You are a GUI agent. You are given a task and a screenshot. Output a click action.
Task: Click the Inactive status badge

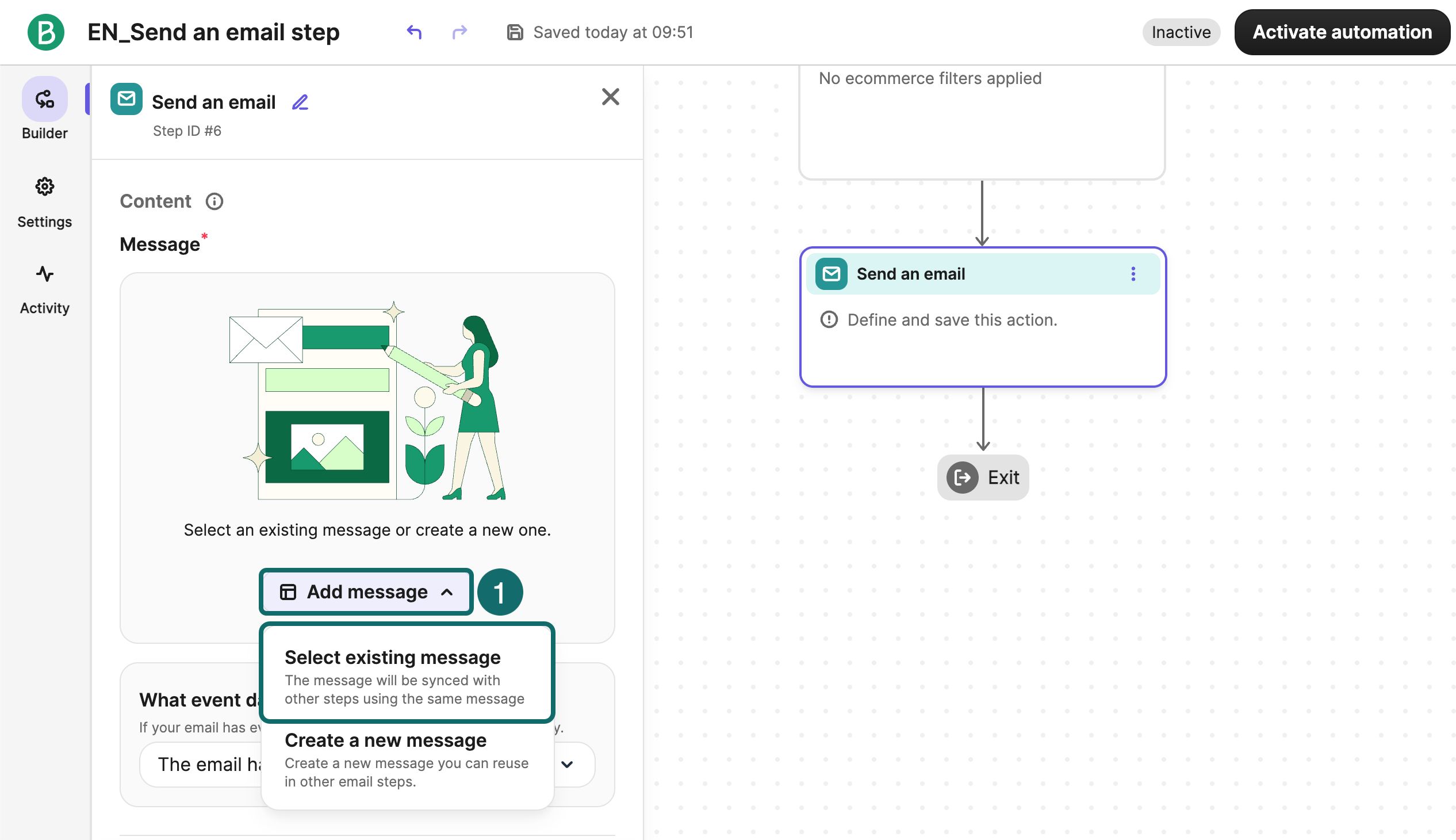point(1181,32)
